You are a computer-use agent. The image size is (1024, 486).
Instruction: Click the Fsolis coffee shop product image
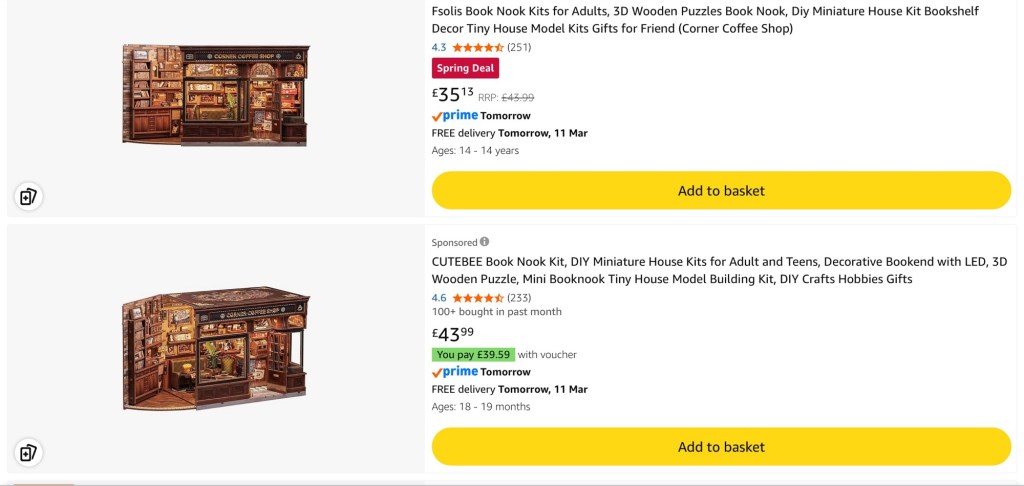tap(215, 95)
